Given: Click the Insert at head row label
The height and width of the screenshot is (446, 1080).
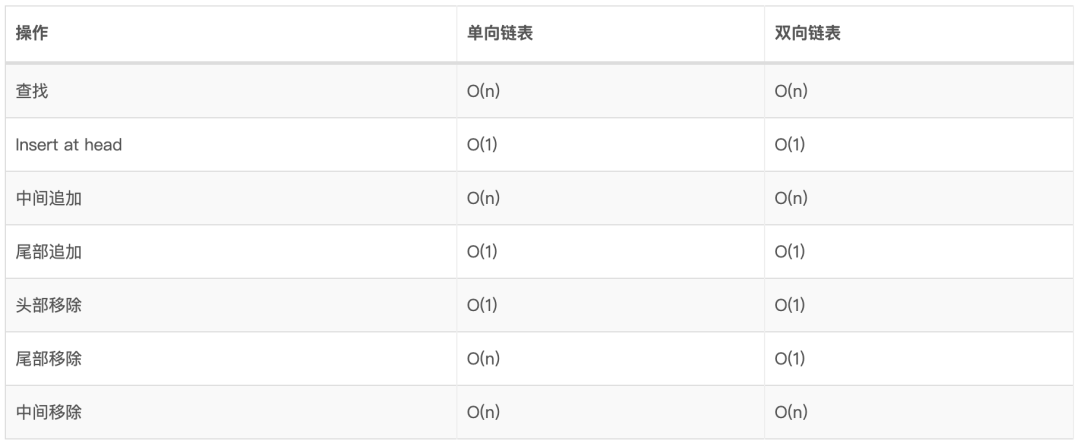Looking at the screenshot, I should tap(69, 145).
